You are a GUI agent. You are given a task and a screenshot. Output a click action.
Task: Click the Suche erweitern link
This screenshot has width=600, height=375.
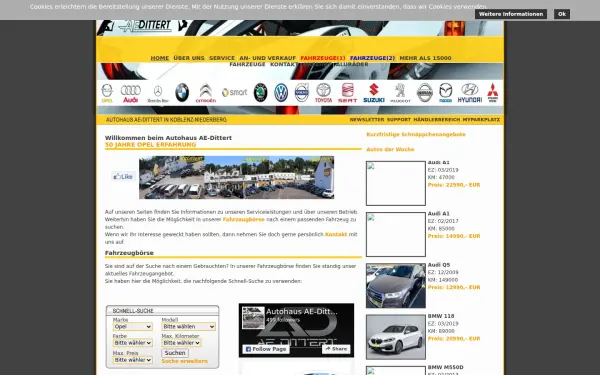click(184, 361)
